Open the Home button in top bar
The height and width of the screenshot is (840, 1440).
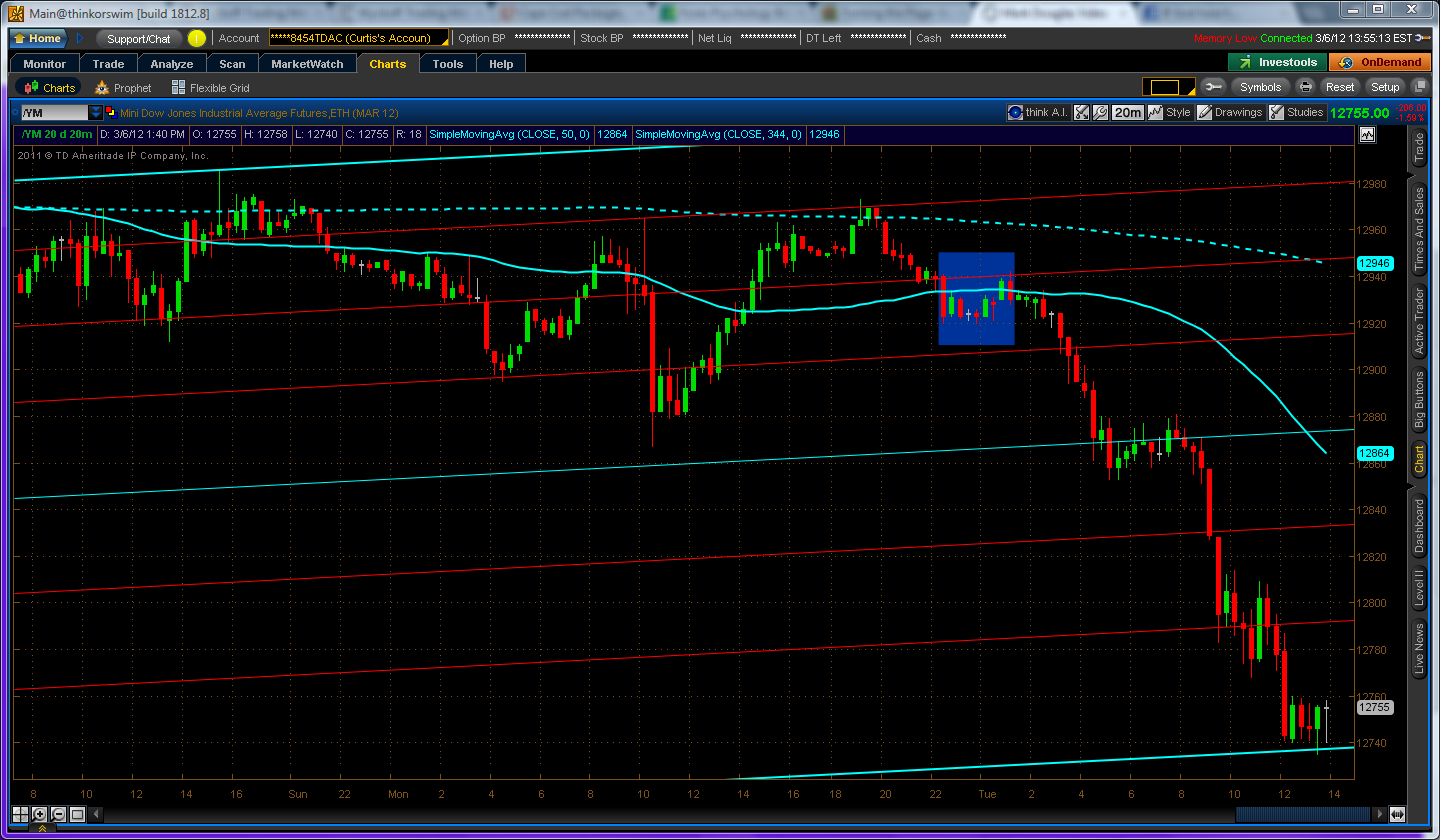(x=38, y=38)
